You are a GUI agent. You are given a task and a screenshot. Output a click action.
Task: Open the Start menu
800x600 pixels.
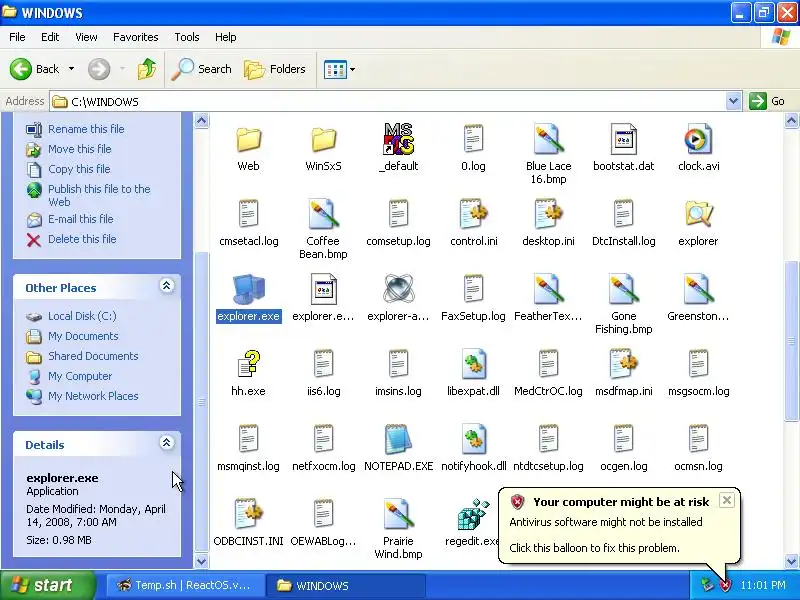point(48,585)
